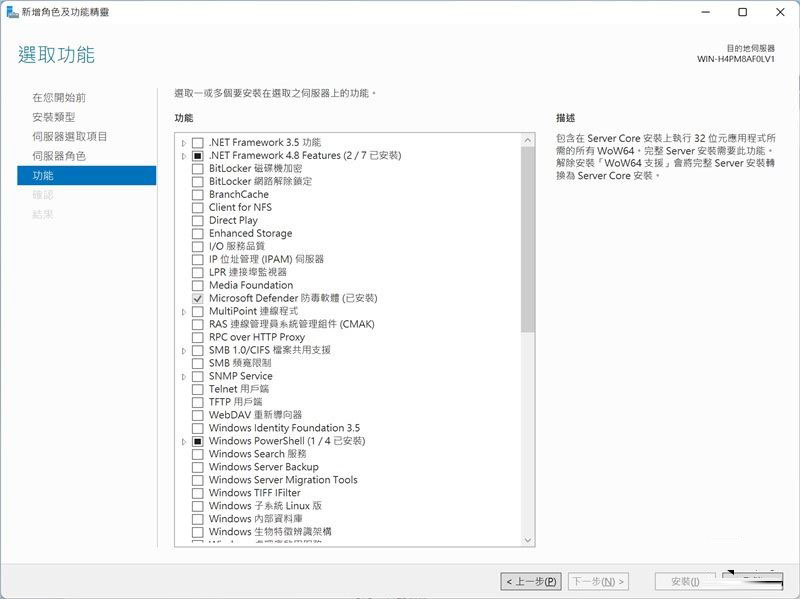Expand the Windows PowerShell feature node
Screen dimensions: 800x599
[184, 441]
